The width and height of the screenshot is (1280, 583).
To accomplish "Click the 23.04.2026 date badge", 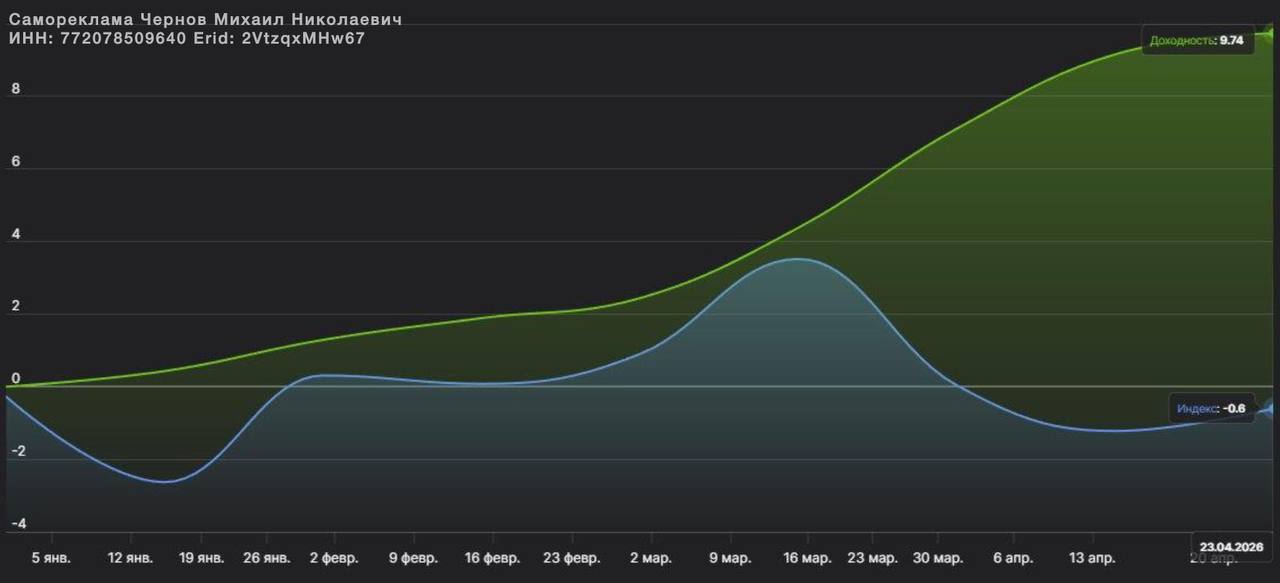I will tap(1229, 546).
